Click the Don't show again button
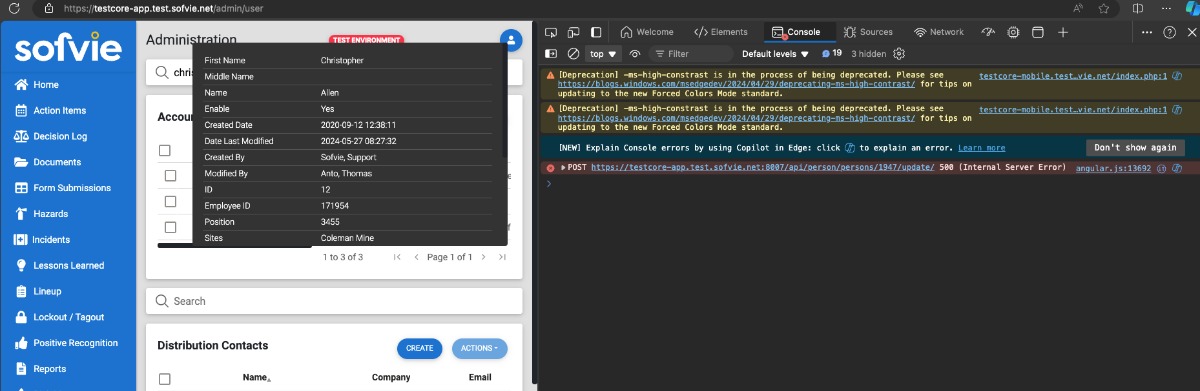This screenshot has height=391, width=1200. pyautogui.click(x=1135, y=147)
